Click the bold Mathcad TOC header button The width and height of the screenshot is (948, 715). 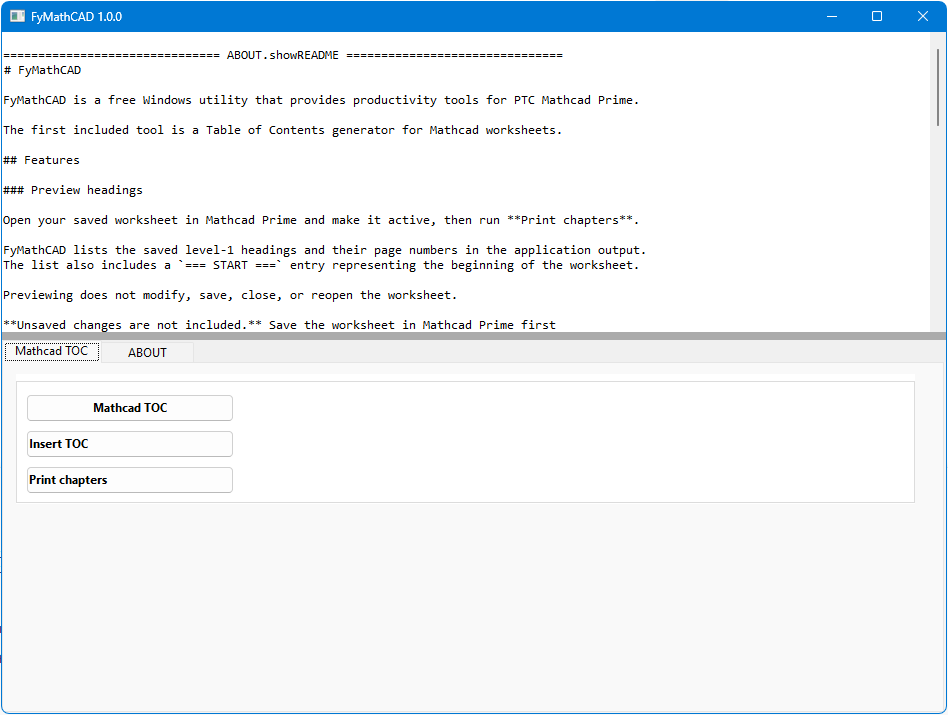[x=130, y=408]
